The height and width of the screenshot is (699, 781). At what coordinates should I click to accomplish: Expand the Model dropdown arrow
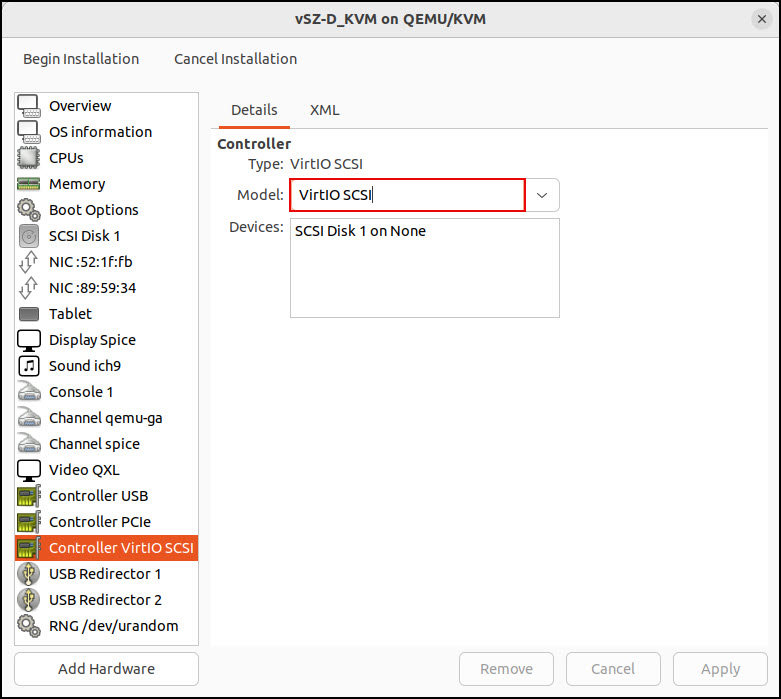[542, 195]
